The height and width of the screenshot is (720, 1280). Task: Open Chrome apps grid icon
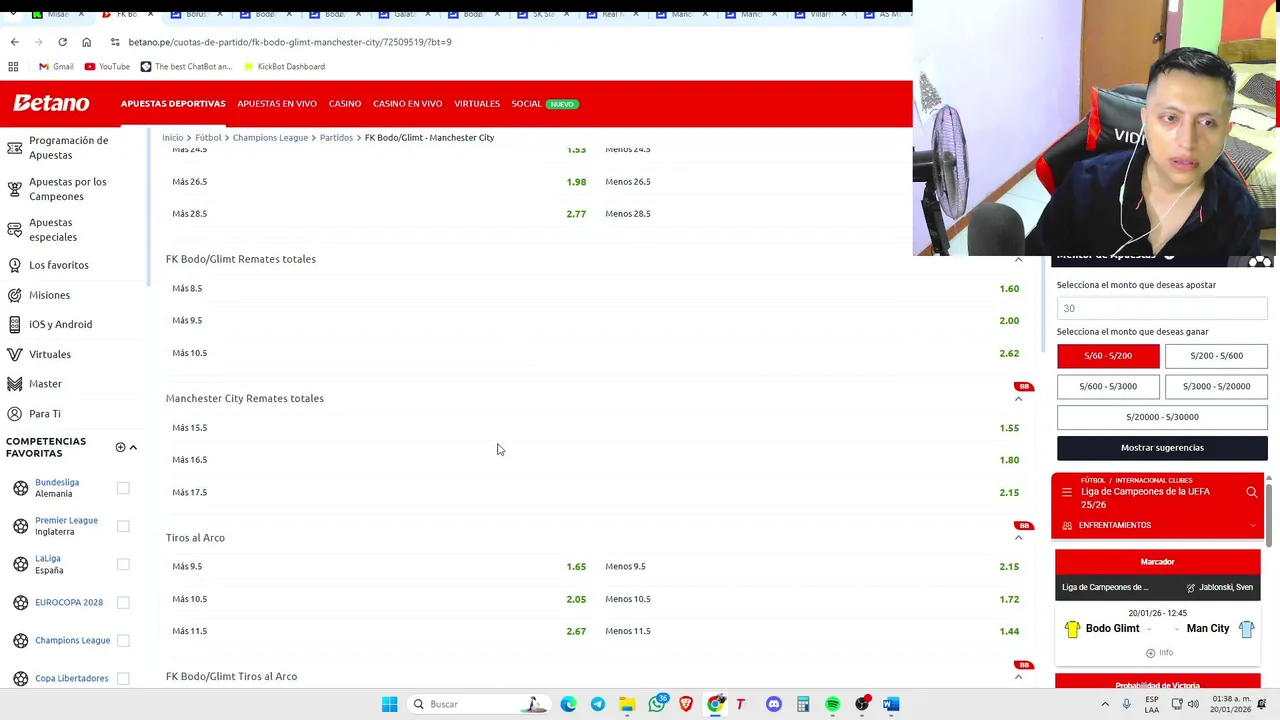coord(13,66)
